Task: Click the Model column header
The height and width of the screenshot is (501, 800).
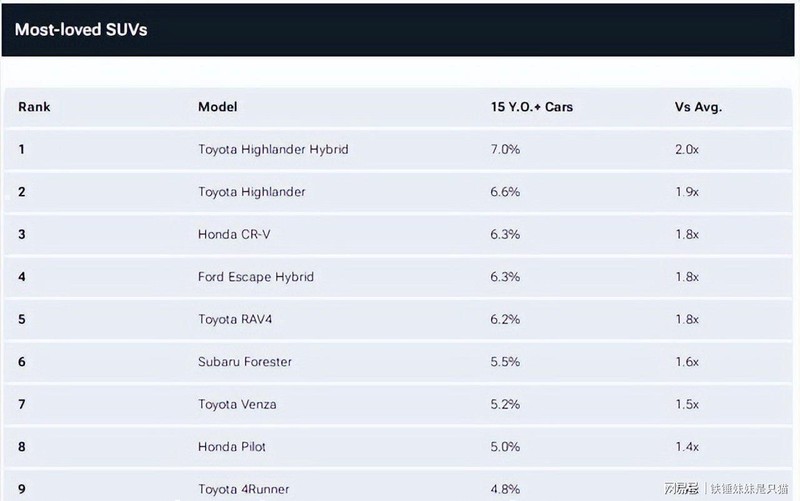Action: (x=217, y=107)
